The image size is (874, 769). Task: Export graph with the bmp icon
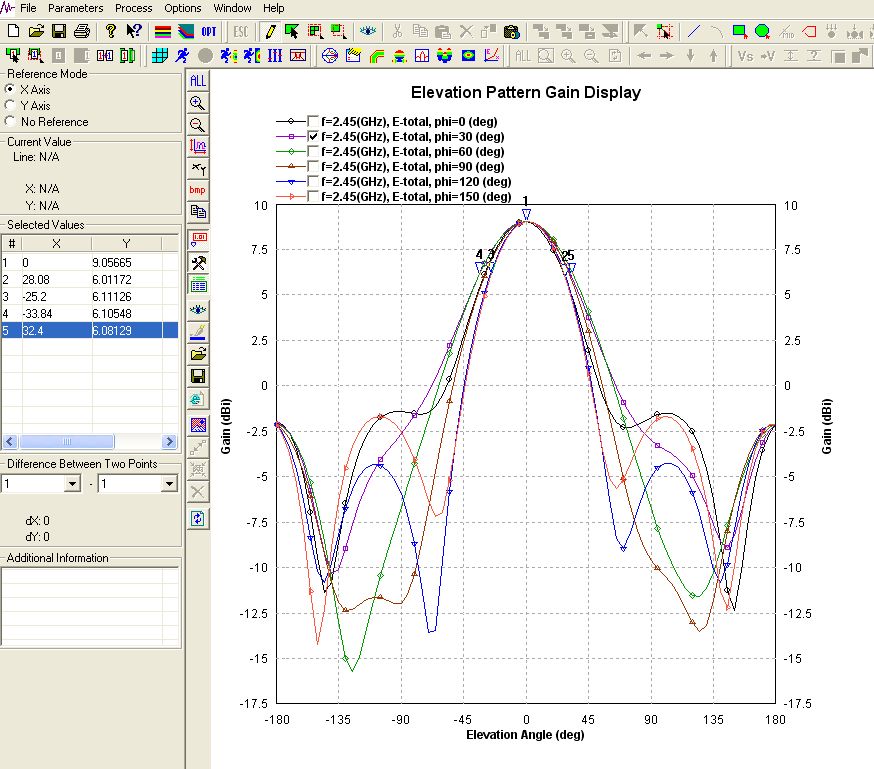pyautogui.click(x=198, y=190)
